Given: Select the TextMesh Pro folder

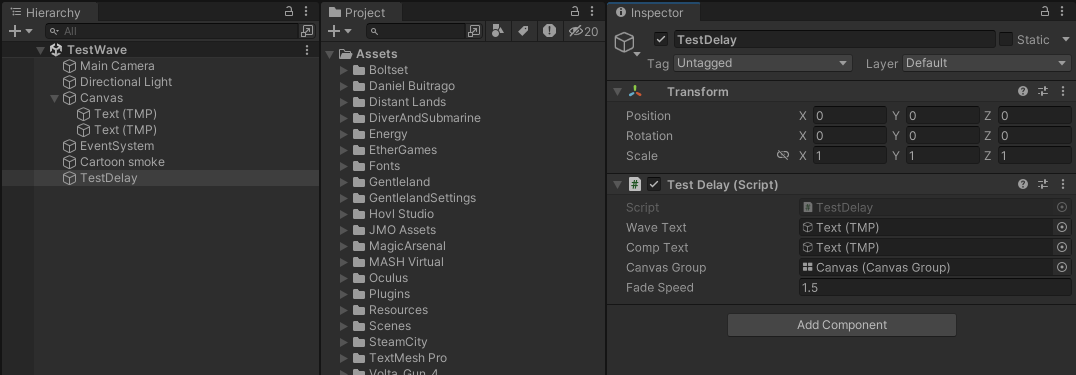Looking at the screenshot, I should click(x=399, y=358).
